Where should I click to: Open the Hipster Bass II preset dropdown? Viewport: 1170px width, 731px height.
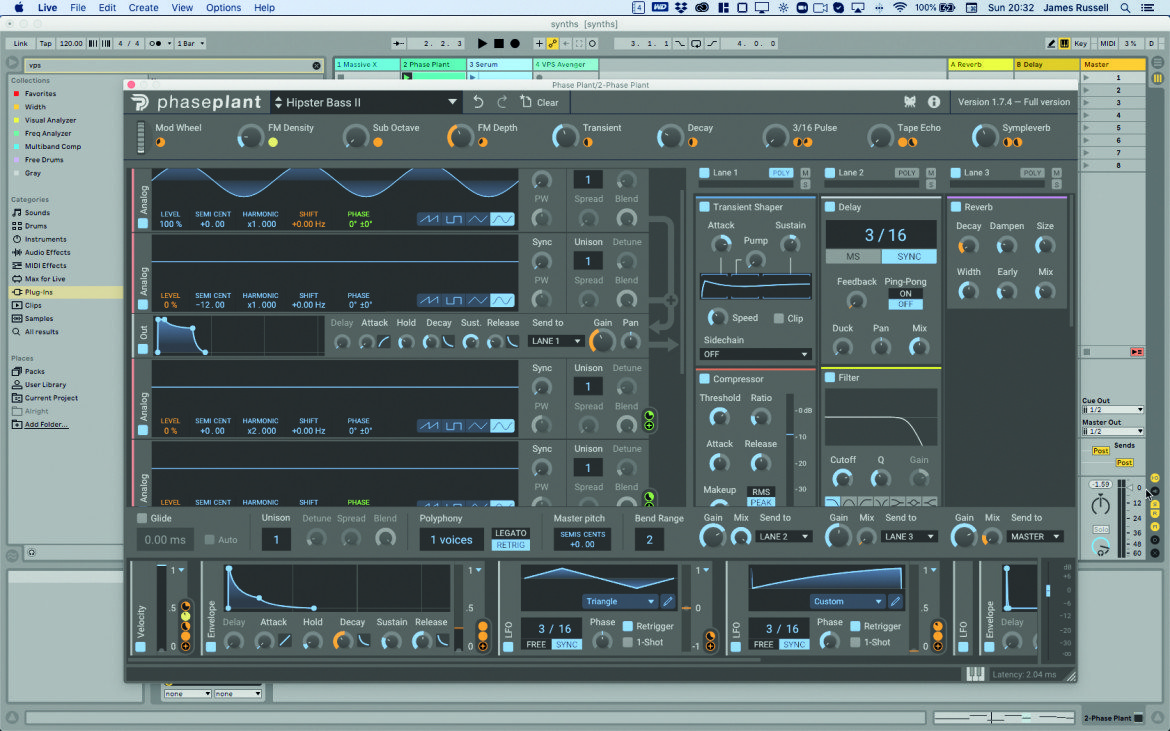[366, 102]
